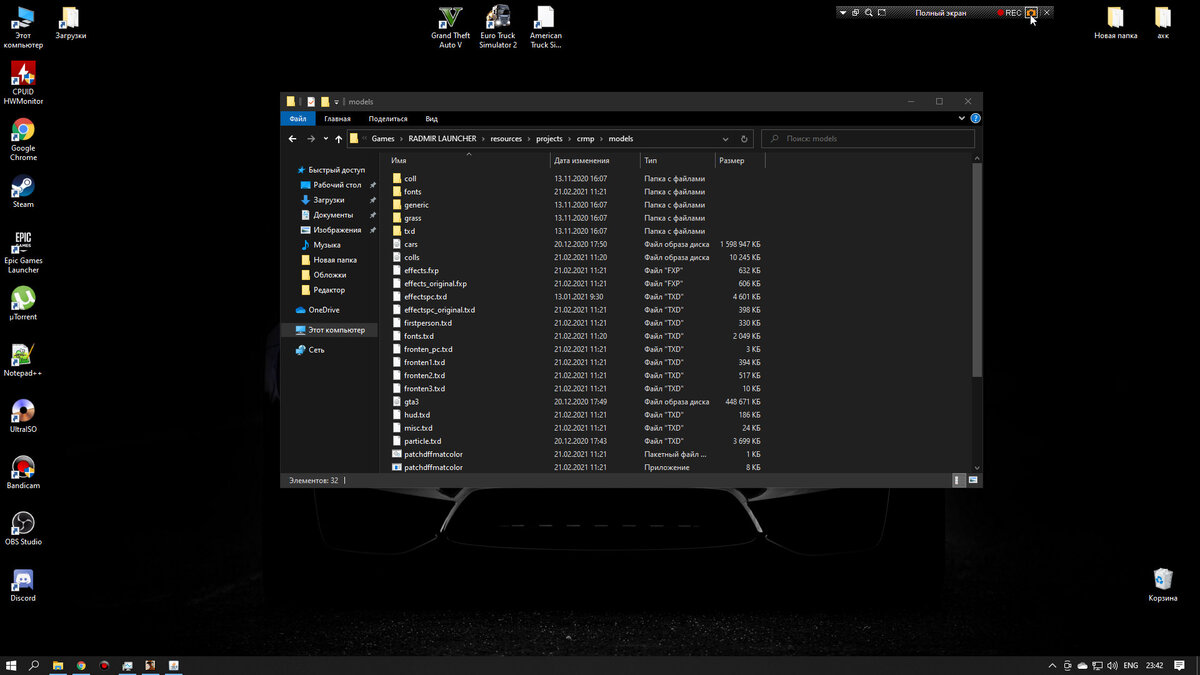
Task: Click the Explorer Forward arrow
Action: coord(311,139)
